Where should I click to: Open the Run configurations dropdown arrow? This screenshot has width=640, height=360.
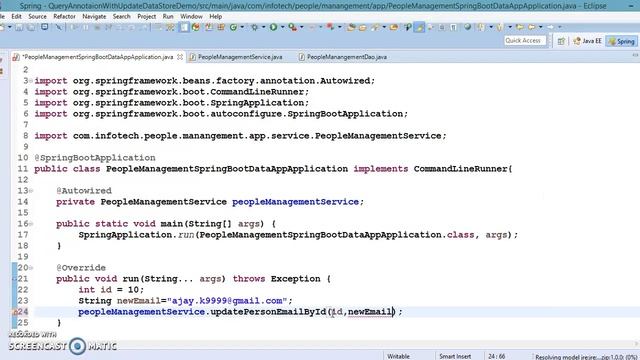pos(282,27)
